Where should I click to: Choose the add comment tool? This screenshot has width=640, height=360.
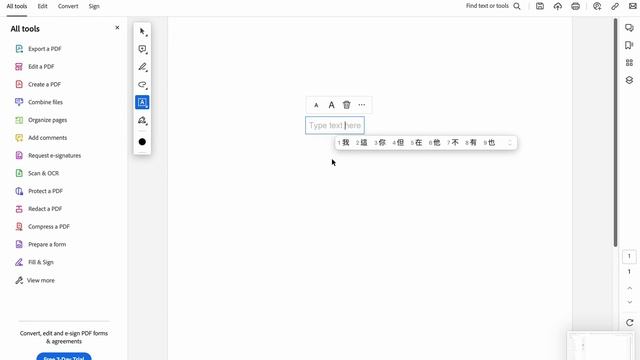[x=142, y=49]
